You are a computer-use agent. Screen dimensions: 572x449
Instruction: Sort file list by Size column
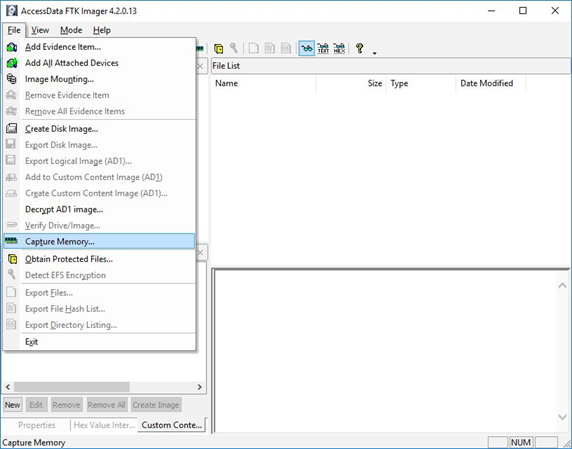351,83
